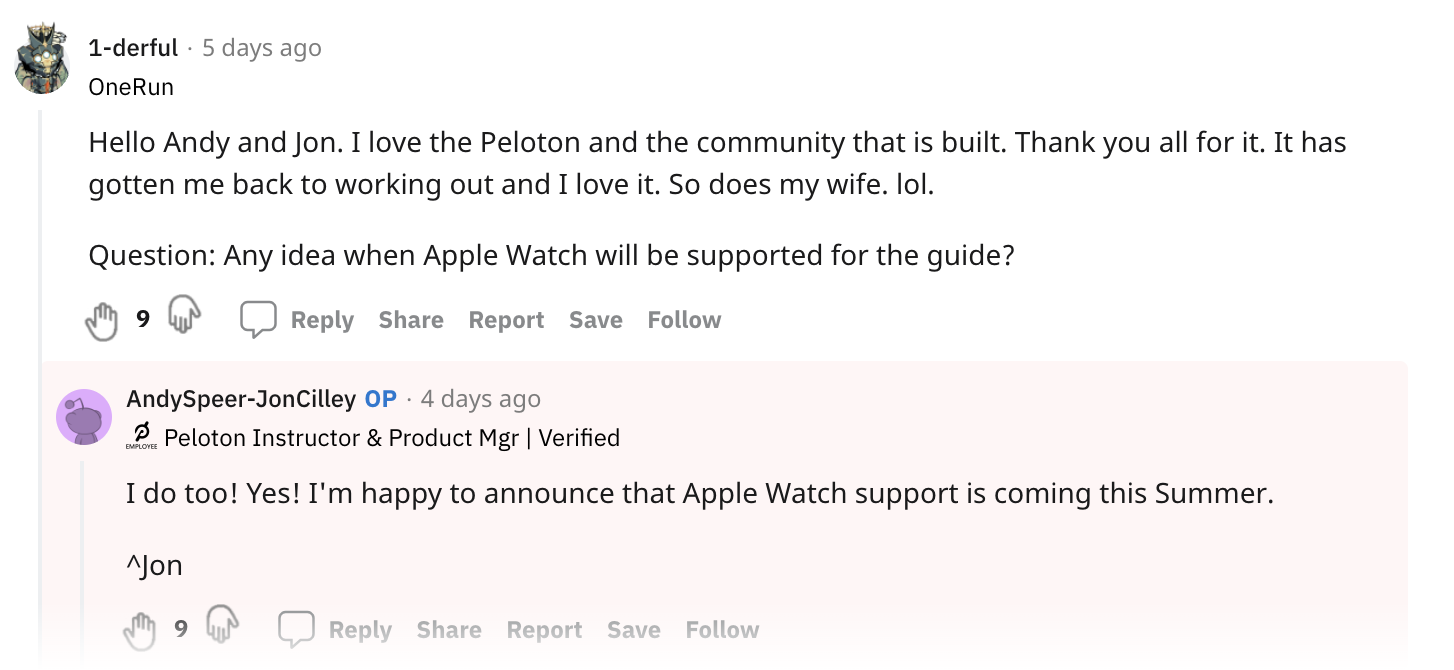Screen dimensions: 1454x670
Task: Open AndySpeer-JonCilley's avatar
Action: [x=85, y=417]
